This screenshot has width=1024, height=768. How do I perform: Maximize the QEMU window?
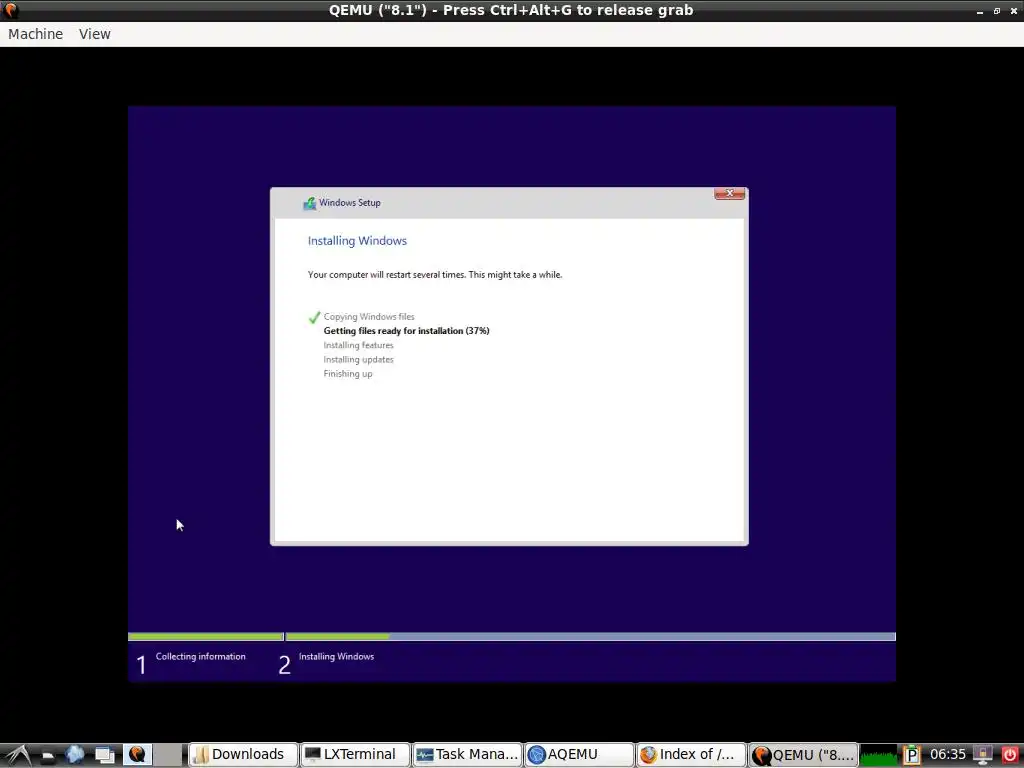997,11
